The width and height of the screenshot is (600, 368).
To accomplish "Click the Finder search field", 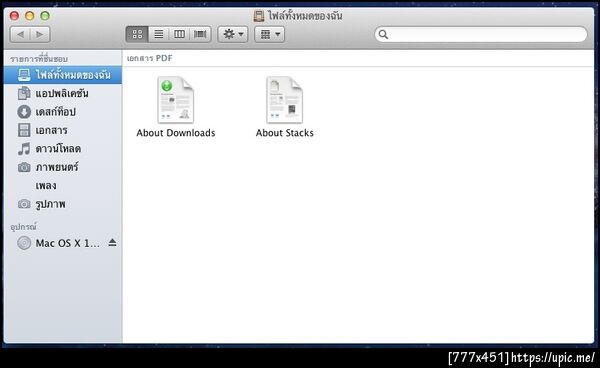I will click(x=481, y=34).
